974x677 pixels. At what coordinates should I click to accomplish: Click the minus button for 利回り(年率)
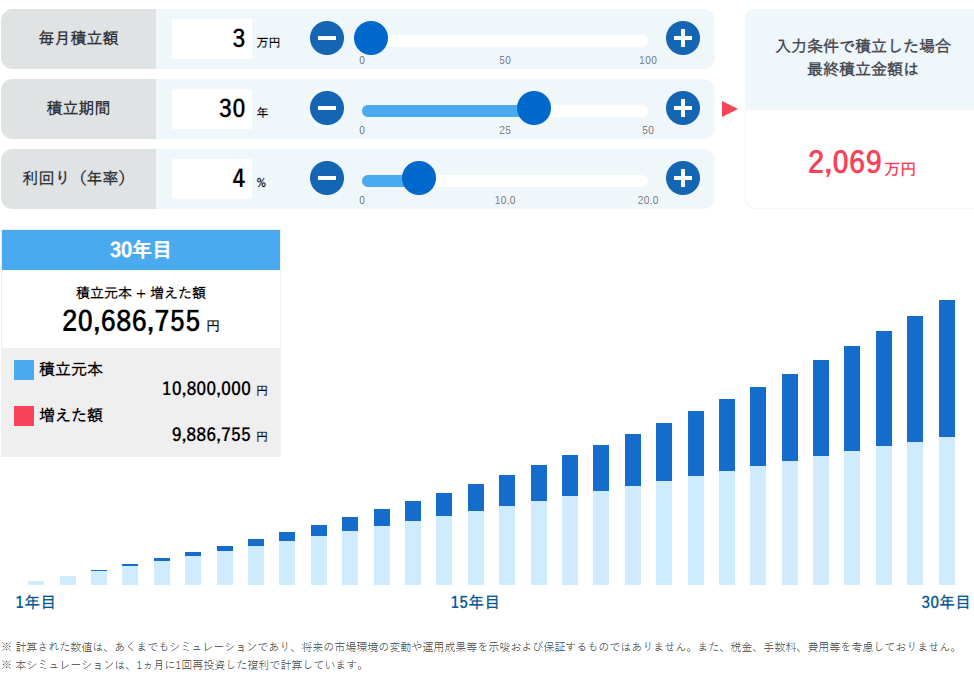click(x=327, y=178)
